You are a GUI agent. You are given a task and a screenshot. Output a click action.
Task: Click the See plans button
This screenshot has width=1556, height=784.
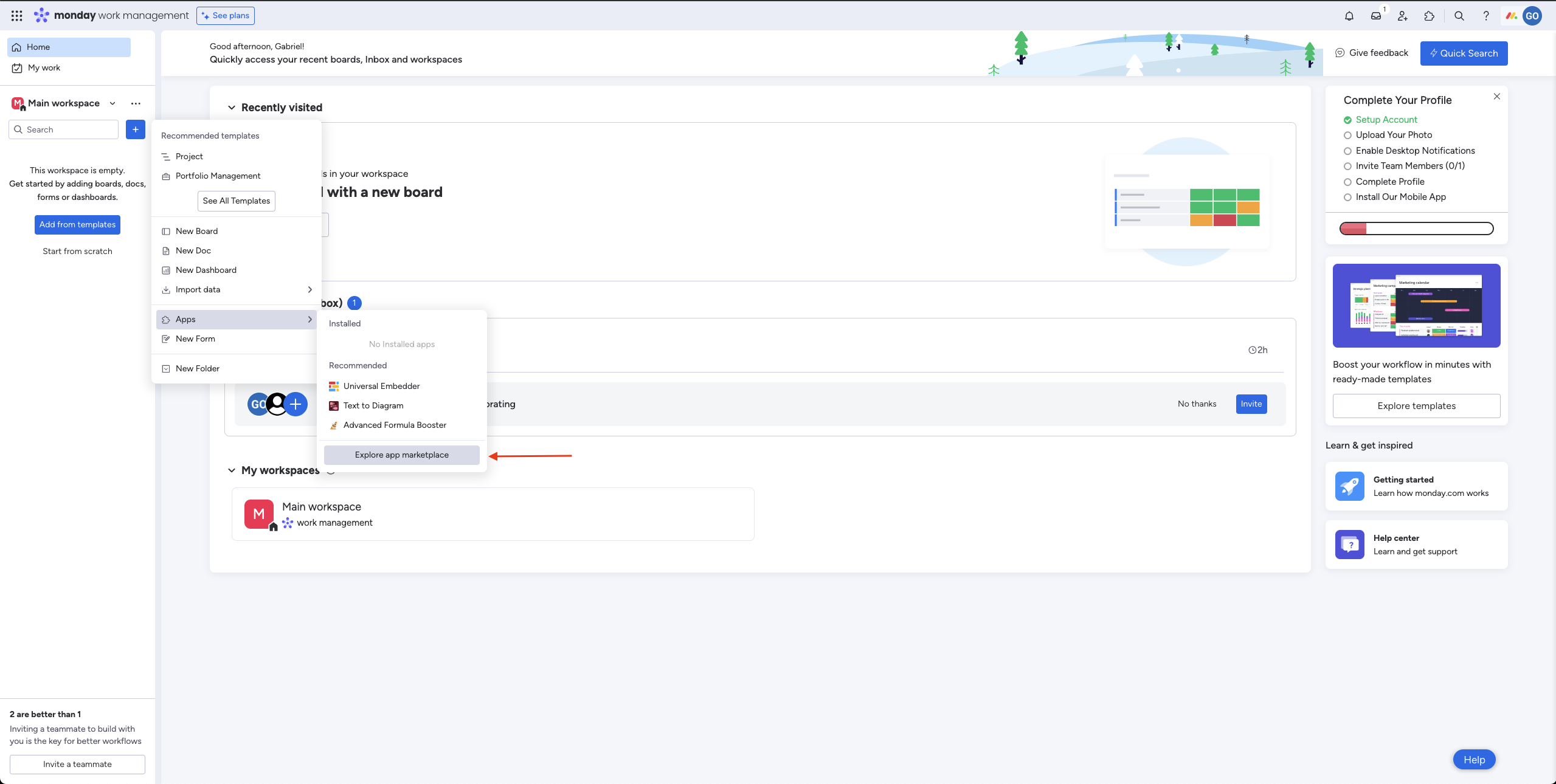226,16
